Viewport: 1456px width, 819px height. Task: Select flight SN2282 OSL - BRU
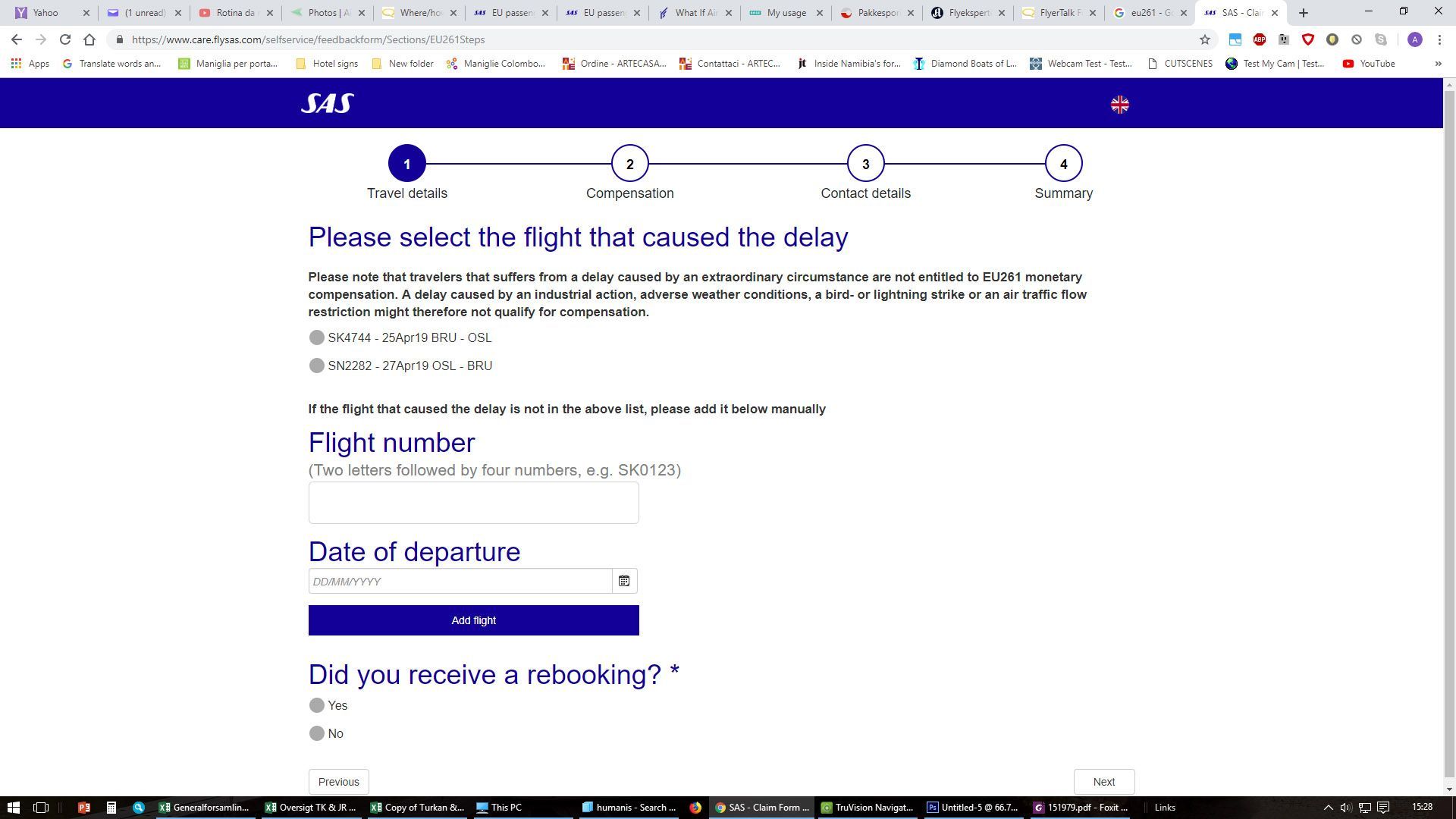coord(317,366)
